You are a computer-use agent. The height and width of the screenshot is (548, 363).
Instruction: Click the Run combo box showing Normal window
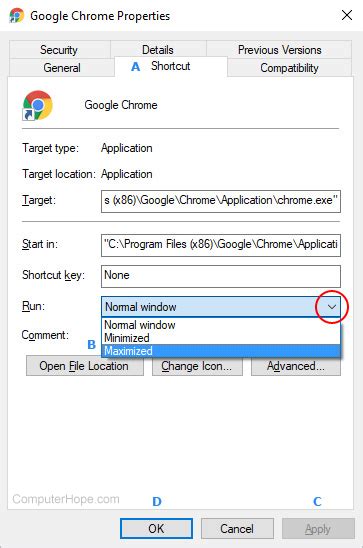click(221, 307)
